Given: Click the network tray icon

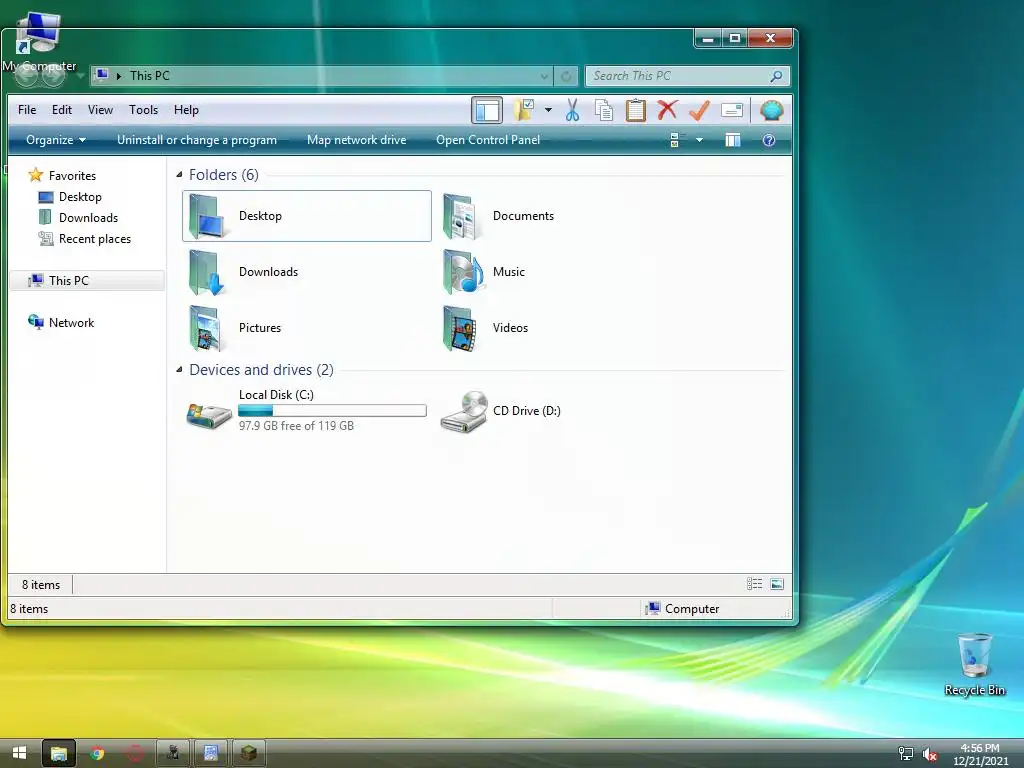Looking at the screenshot, I should pyautogui.click(x=905, y=754).
